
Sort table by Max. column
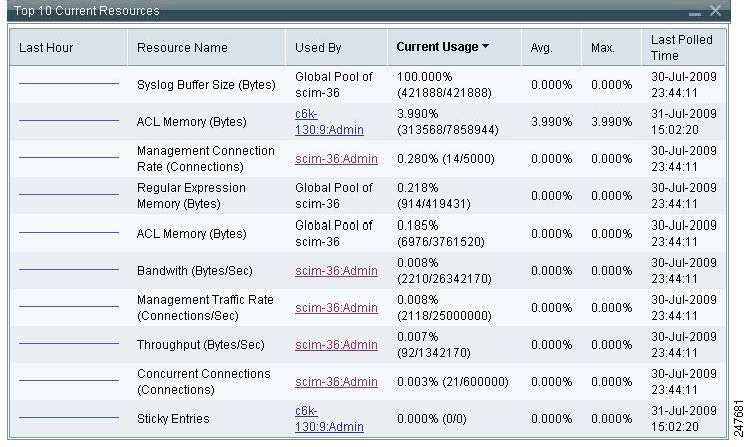click(603, 47)
